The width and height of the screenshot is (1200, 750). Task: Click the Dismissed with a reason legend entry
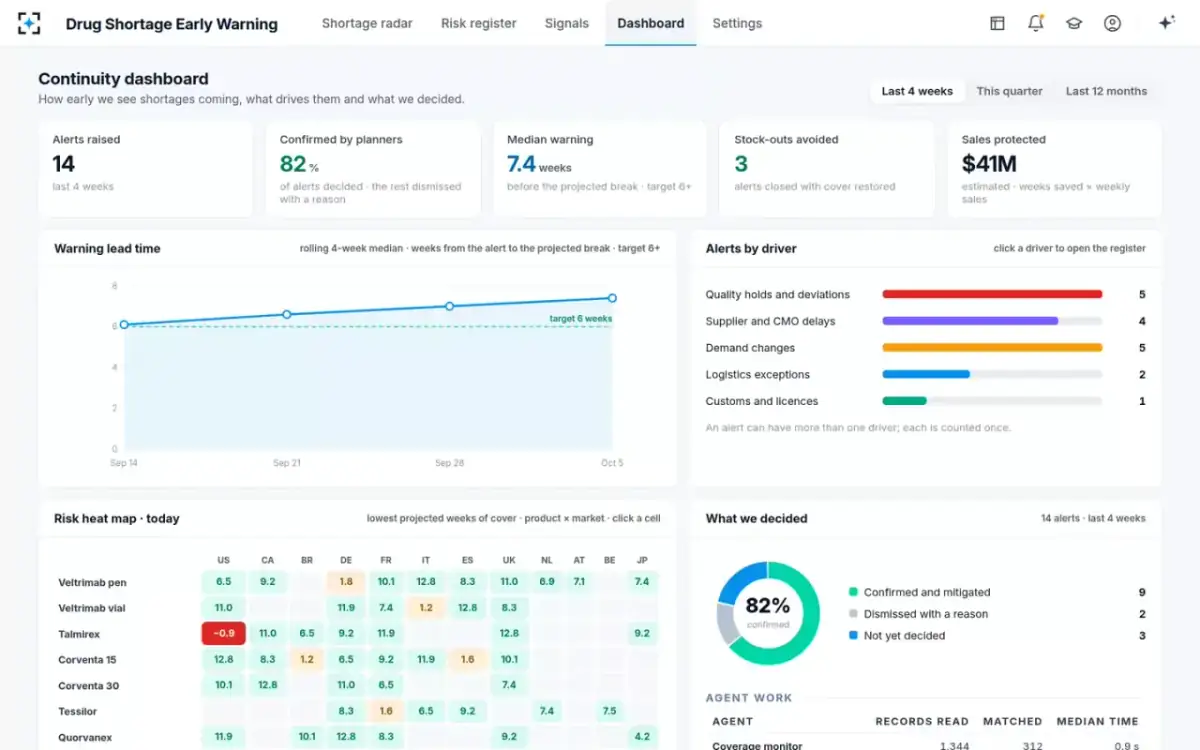click(x=997, y=614)
